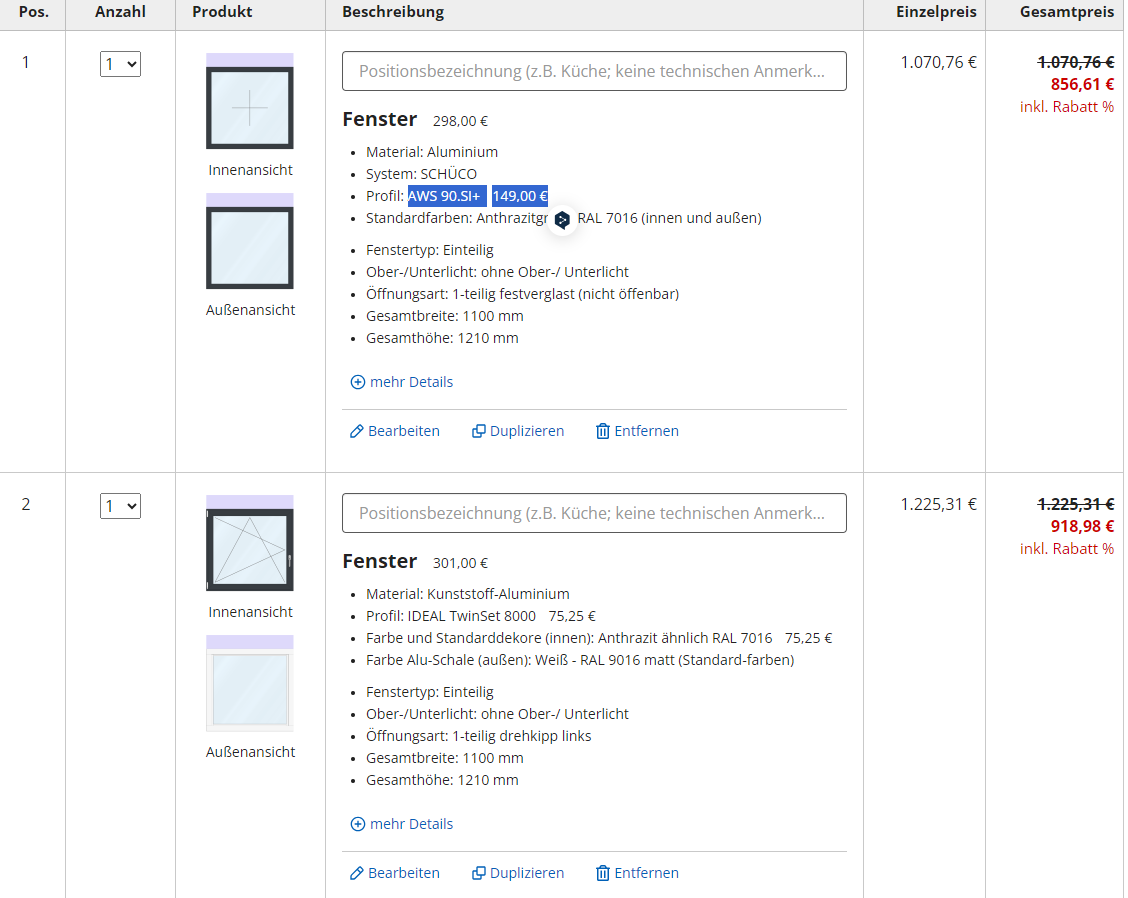Click the duplicate icon in position 2
The height and width of the screenshot is (898, 1128).
pos(479,873)
